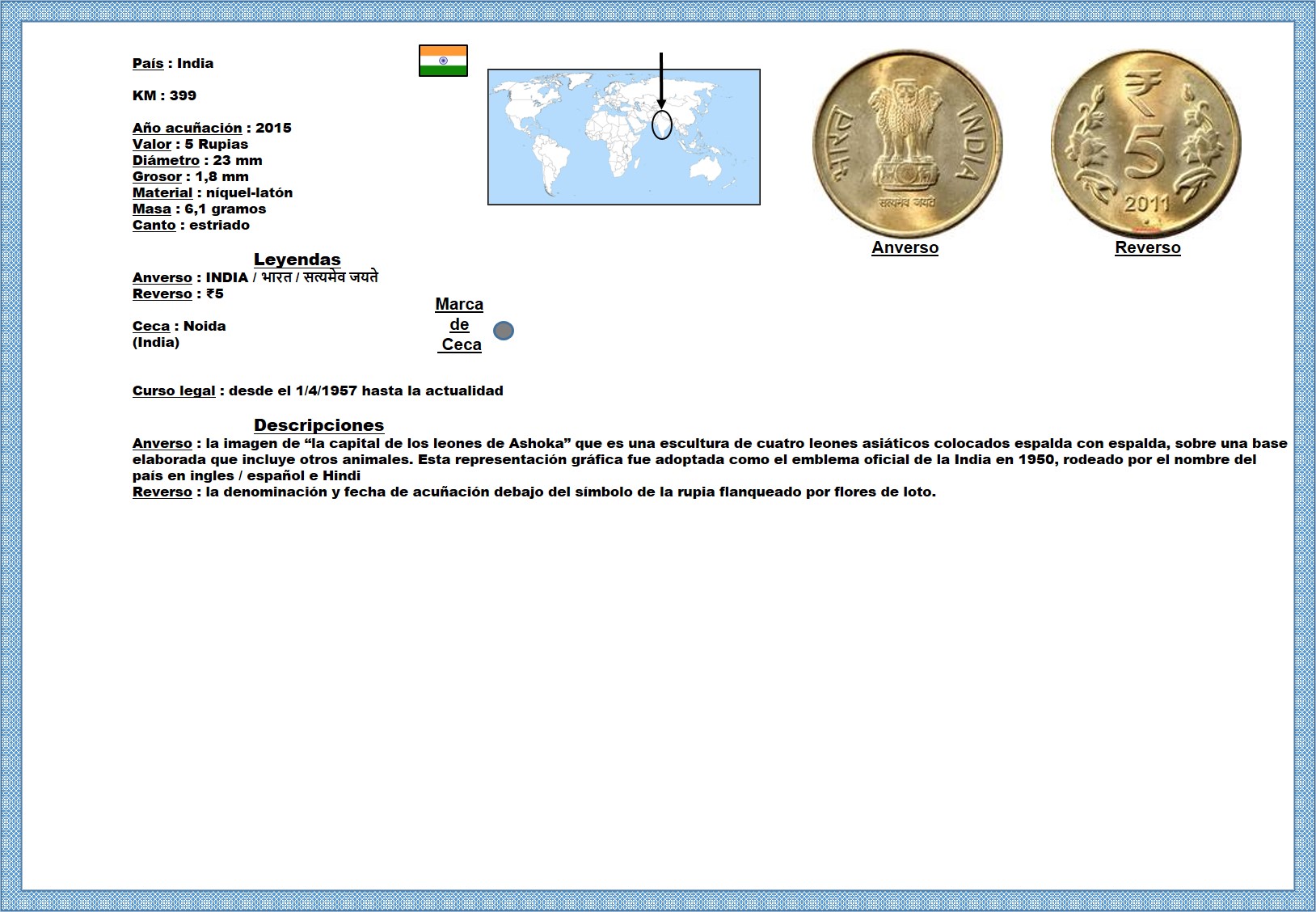Image resolution: width=1316 pixels, height=912 pixels.
Task: Click the coin reverse (Reverso) image
Action: [x=1145, y=144]
